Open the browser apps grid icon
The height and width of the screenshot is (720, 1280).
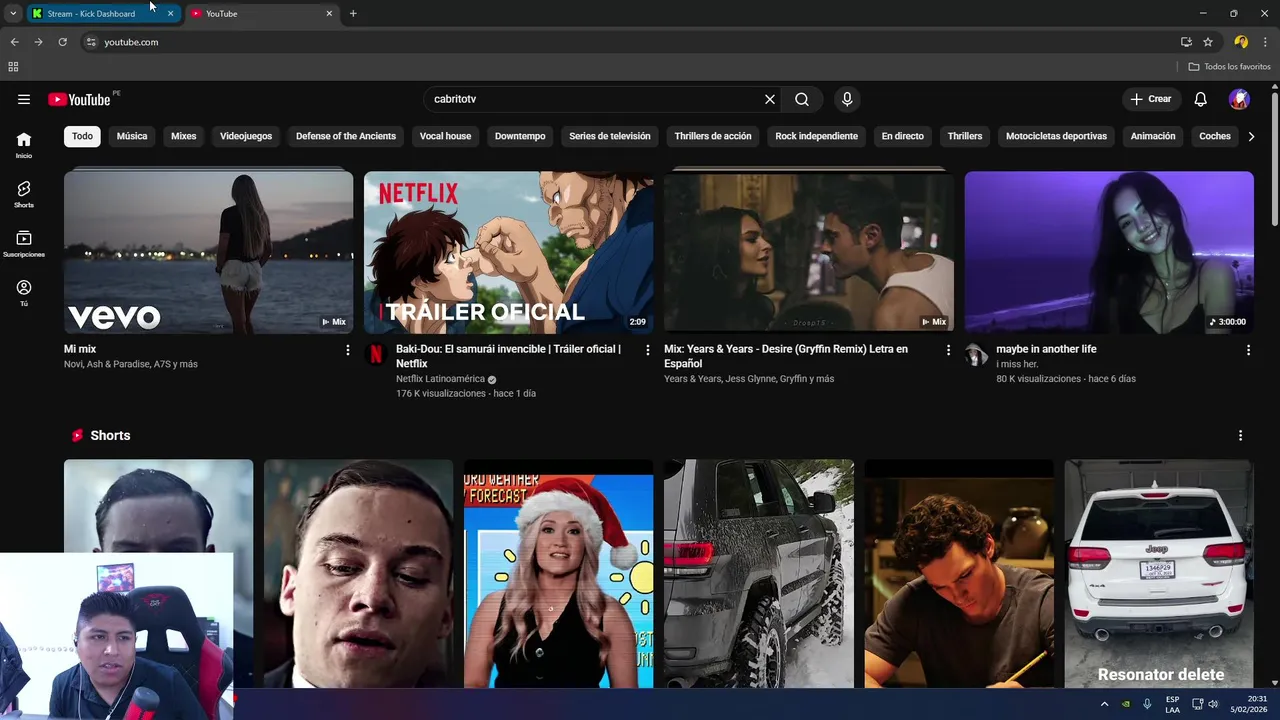[13, 67]
